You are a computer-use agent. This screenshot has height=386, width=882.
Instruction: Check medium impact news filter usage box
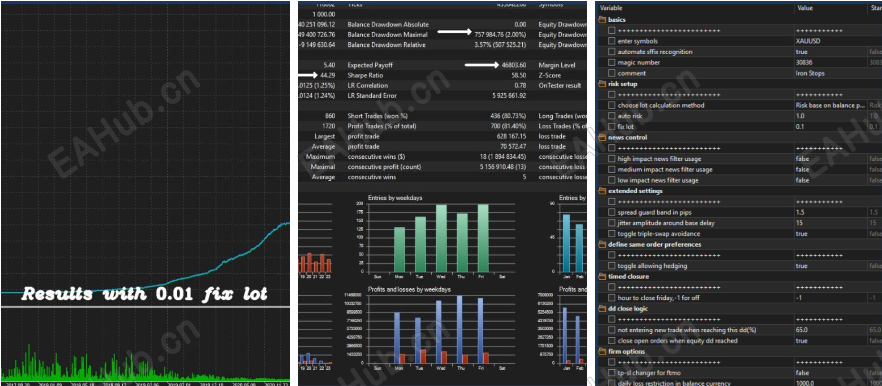click(x=612, y=169)
